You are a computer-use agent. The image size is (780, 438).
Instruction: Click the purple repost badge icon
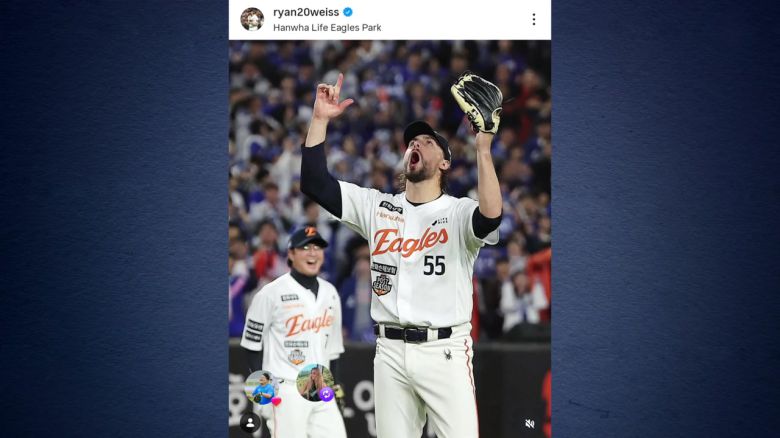(x=326, y=394)
